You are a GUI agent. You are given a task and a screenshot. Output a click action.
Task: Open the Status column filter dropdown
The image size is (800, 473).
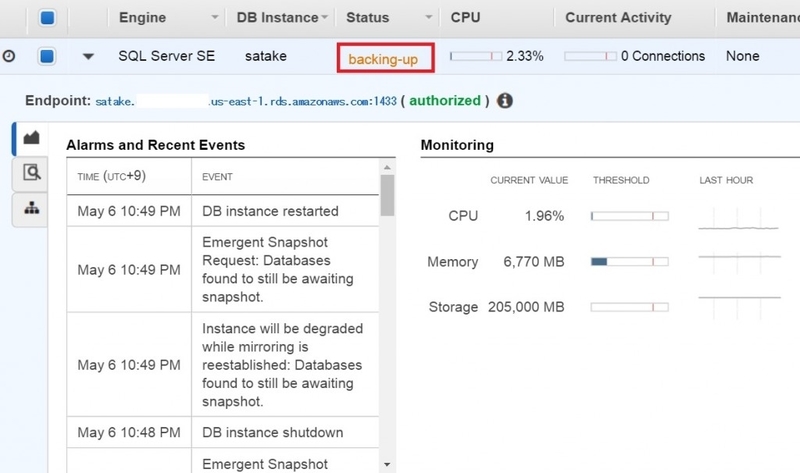pos(429,17)
